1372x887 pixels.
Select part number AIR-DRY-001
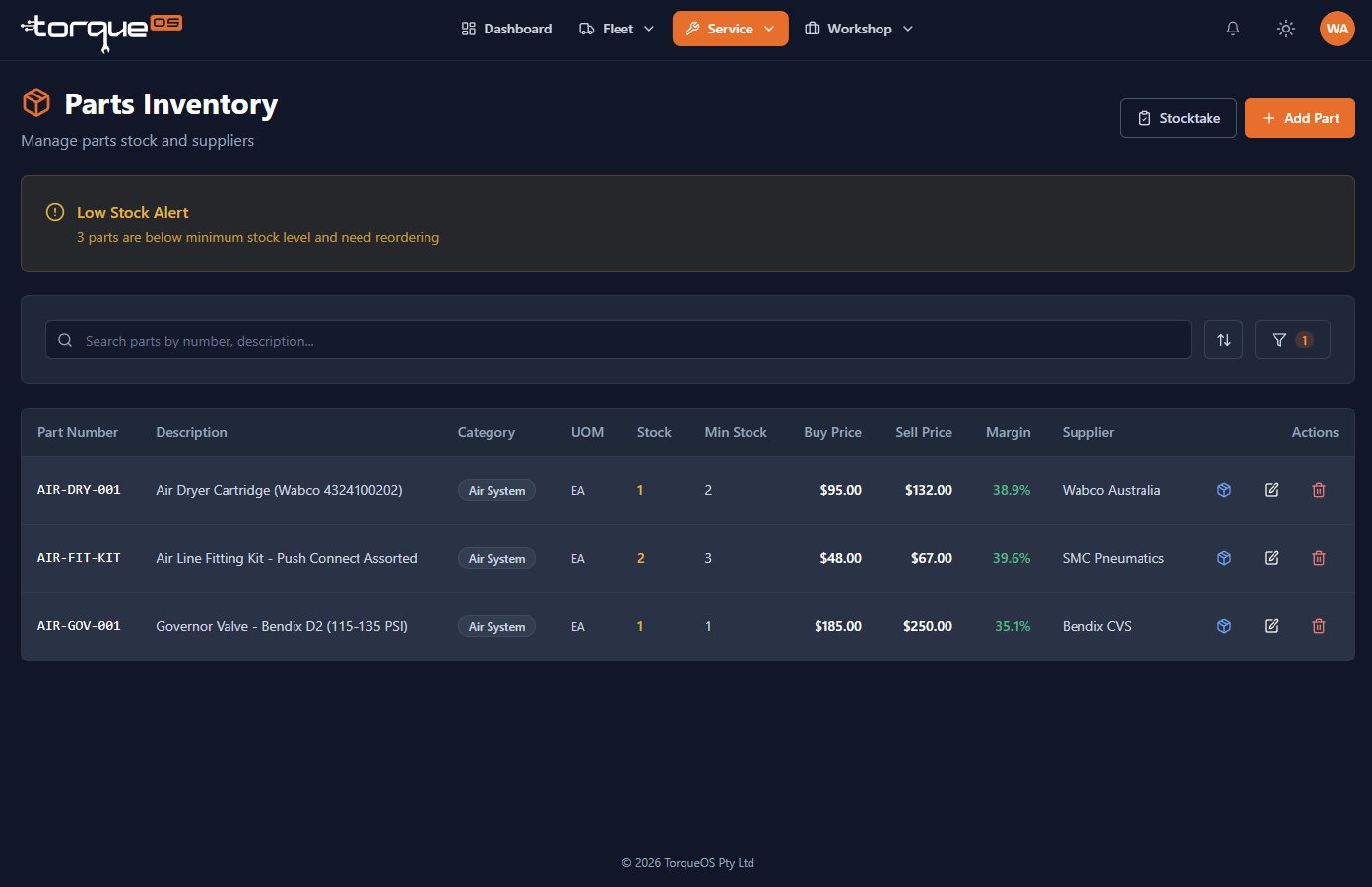click(x=79, y=490)
